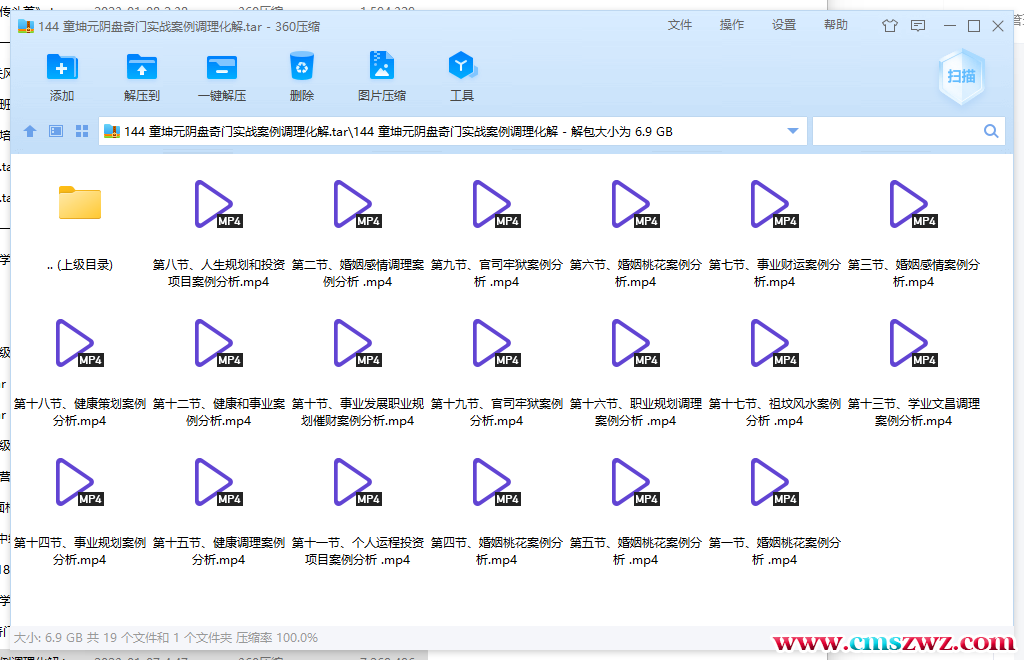Toggle the preview pane view icon
The height and width of the screenshot is (660, 1024).
pyautogui.click(x=55, y=131)
